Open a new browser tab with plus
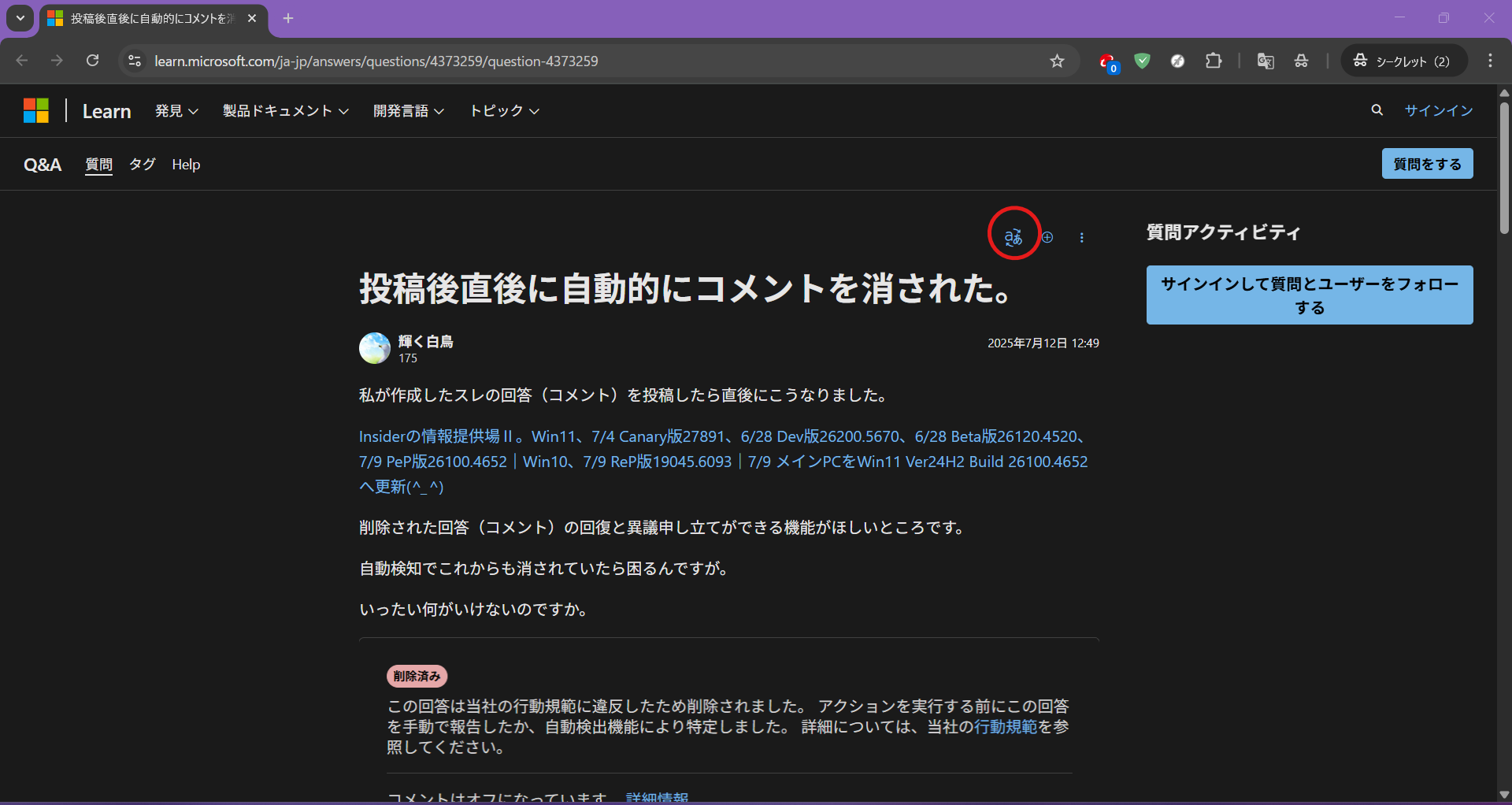Viewport: 1512px width, 805px height. click(288, 18)
